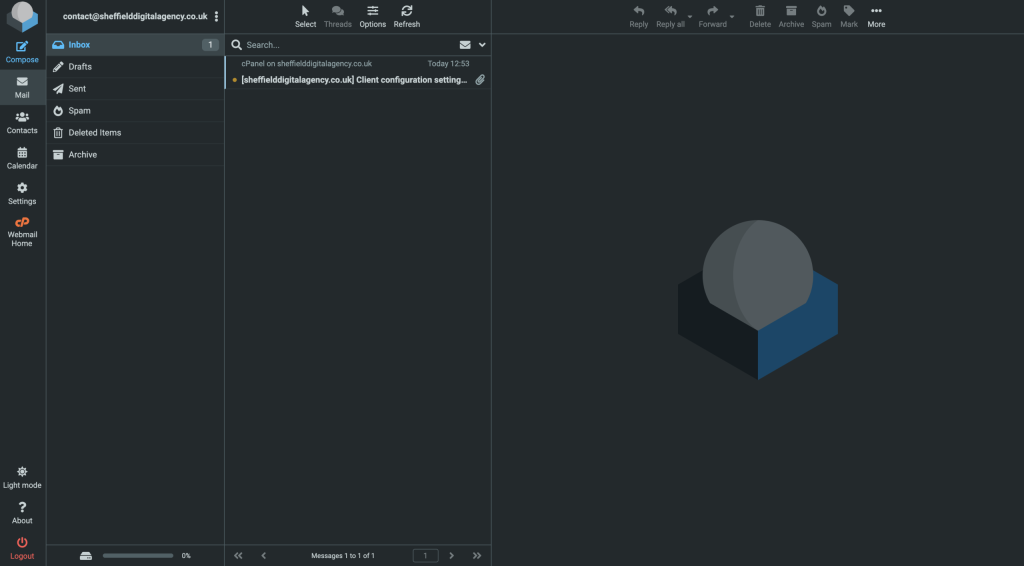Click the Spam button in message toolbar
Image resolution: width=1024 pixels, height=566 pixels.
tap(821, 16)
